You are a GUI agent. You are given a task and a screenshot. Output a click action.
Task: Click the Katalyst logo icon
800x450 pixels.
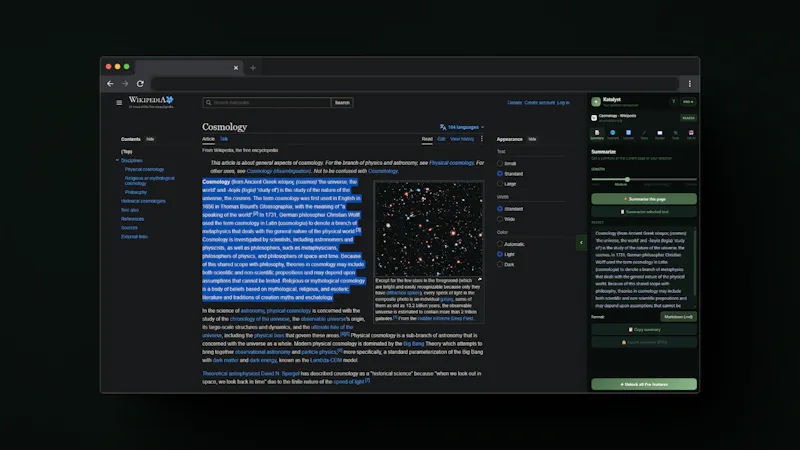tap(596, 102)
